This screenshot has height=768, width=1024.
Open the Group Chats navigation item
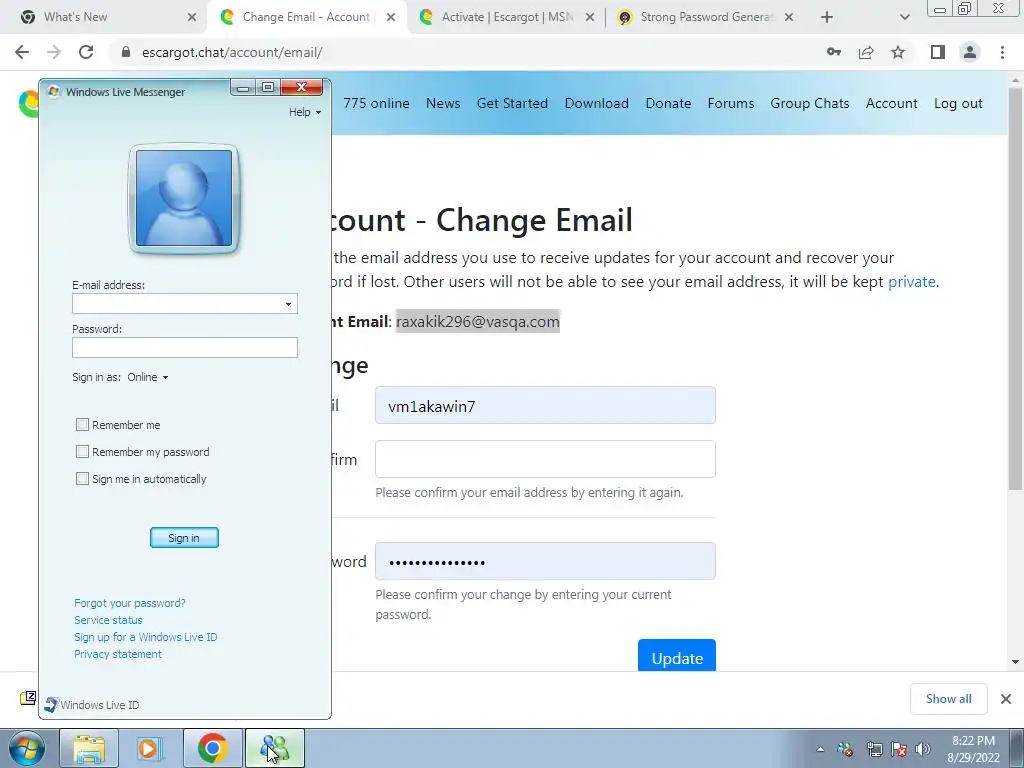point(810,103)
